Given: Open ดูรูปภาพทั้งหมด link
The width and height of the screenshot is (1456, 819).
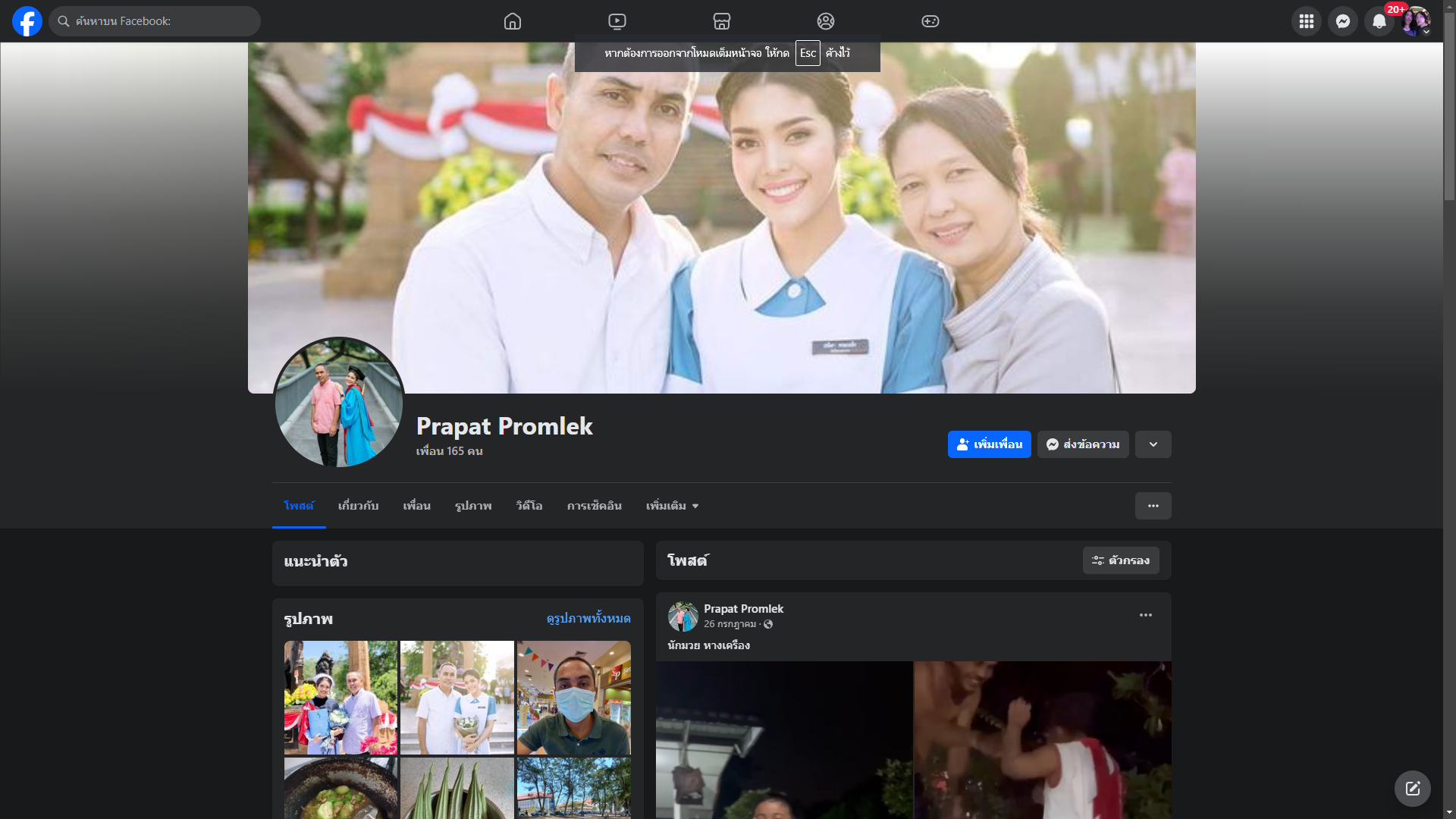Looking at the screenshot, I should point(588,619).
